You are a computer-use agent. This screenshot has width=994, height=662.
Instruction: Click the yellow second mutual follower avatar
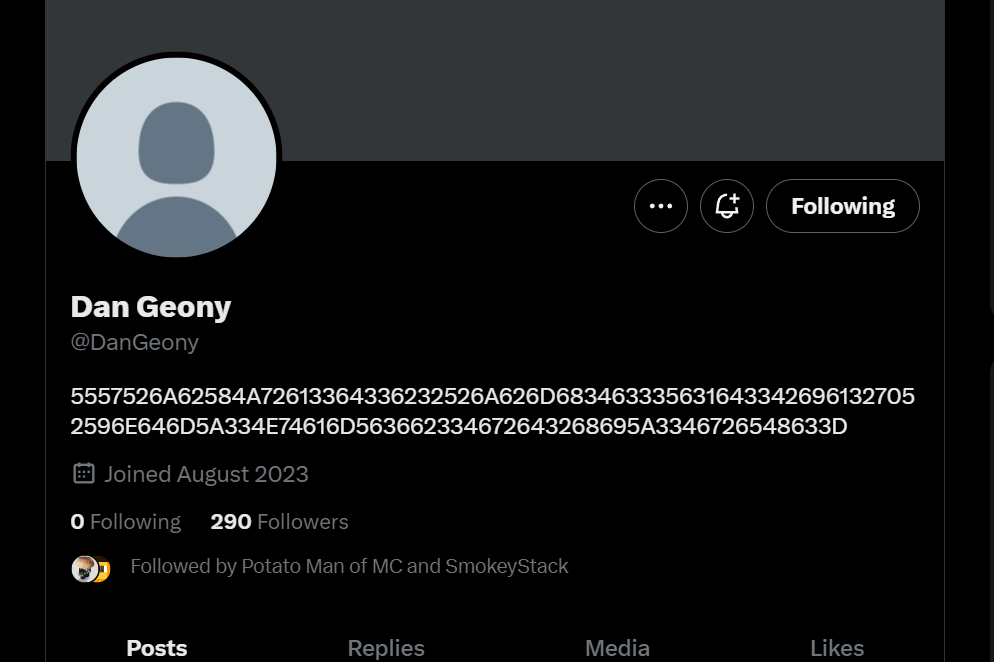[x=102, y=570]
